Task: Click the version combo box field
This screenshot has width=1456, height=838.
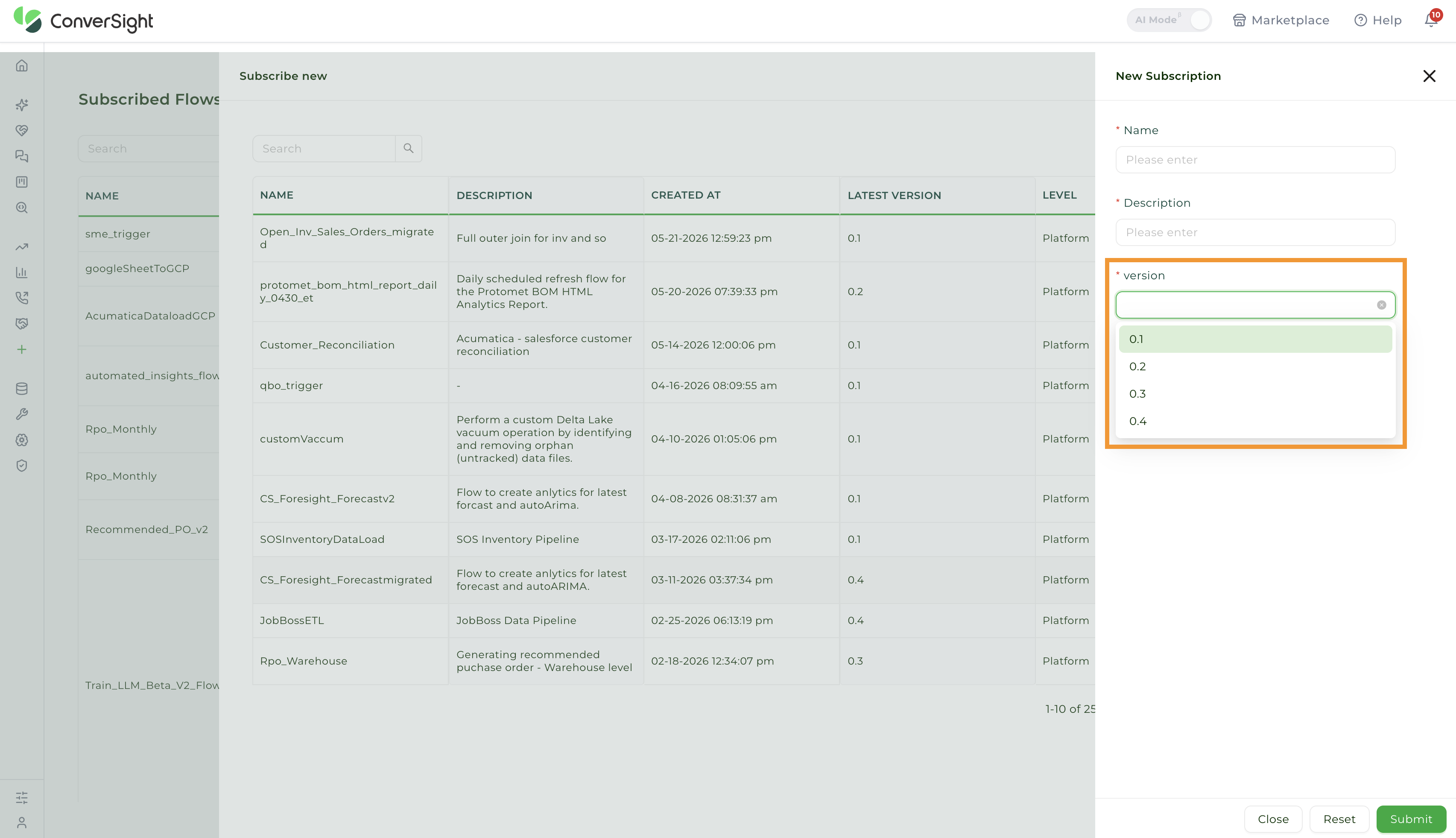Action: [1254, 305]
